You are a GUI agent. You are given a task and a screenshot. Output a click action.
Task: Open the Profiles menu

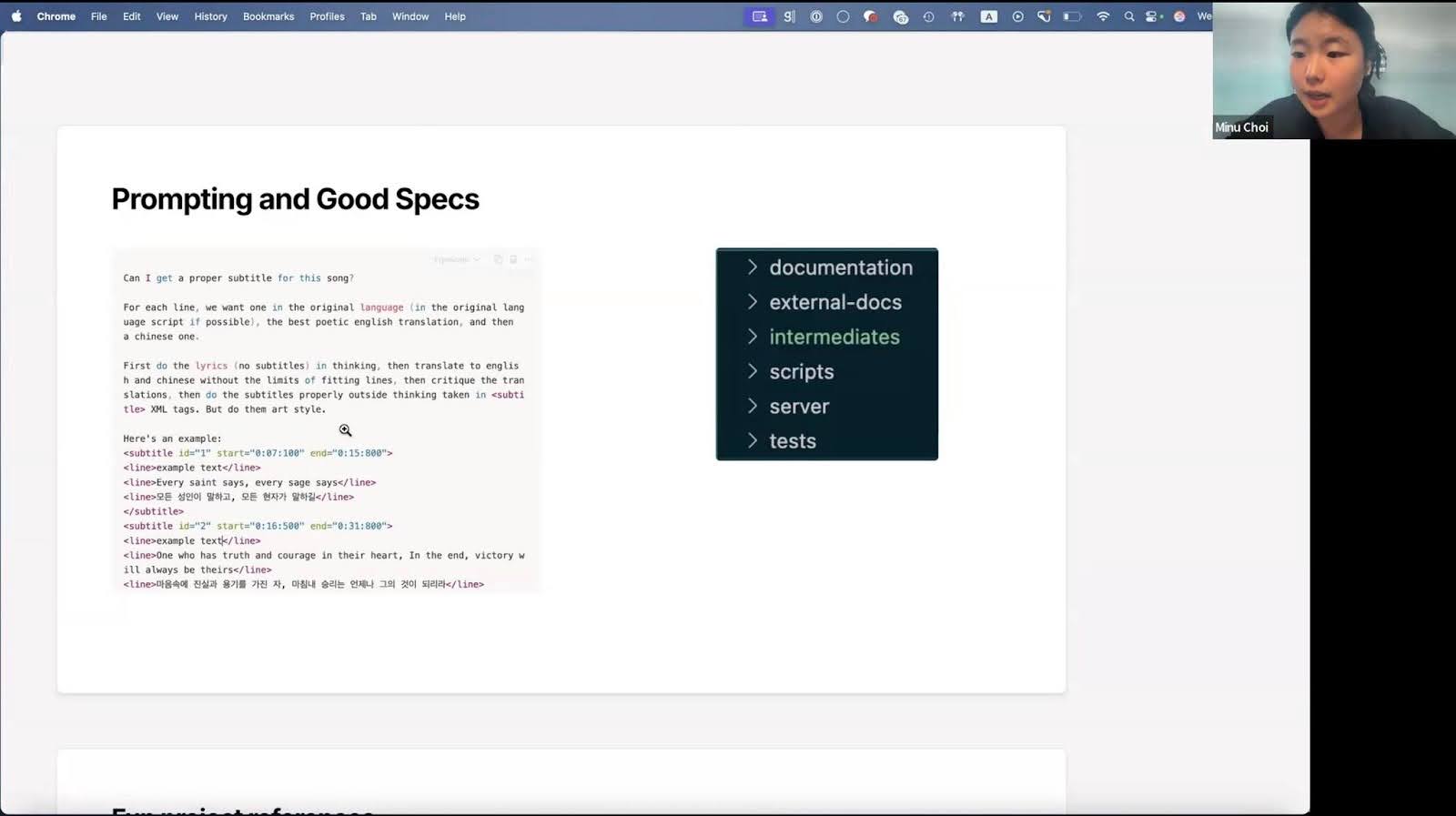(327, 16)
